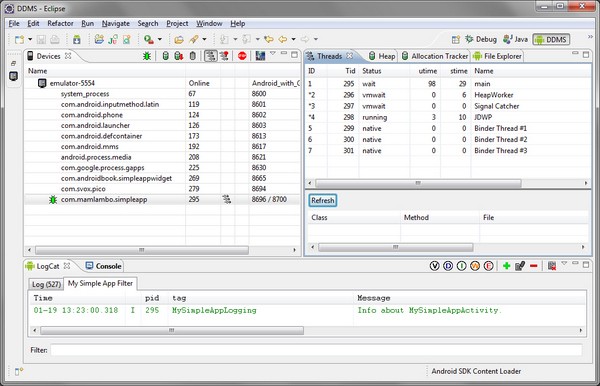Open the Window menu
This screenshot has height=386, width=600.
tap(209, 23)
